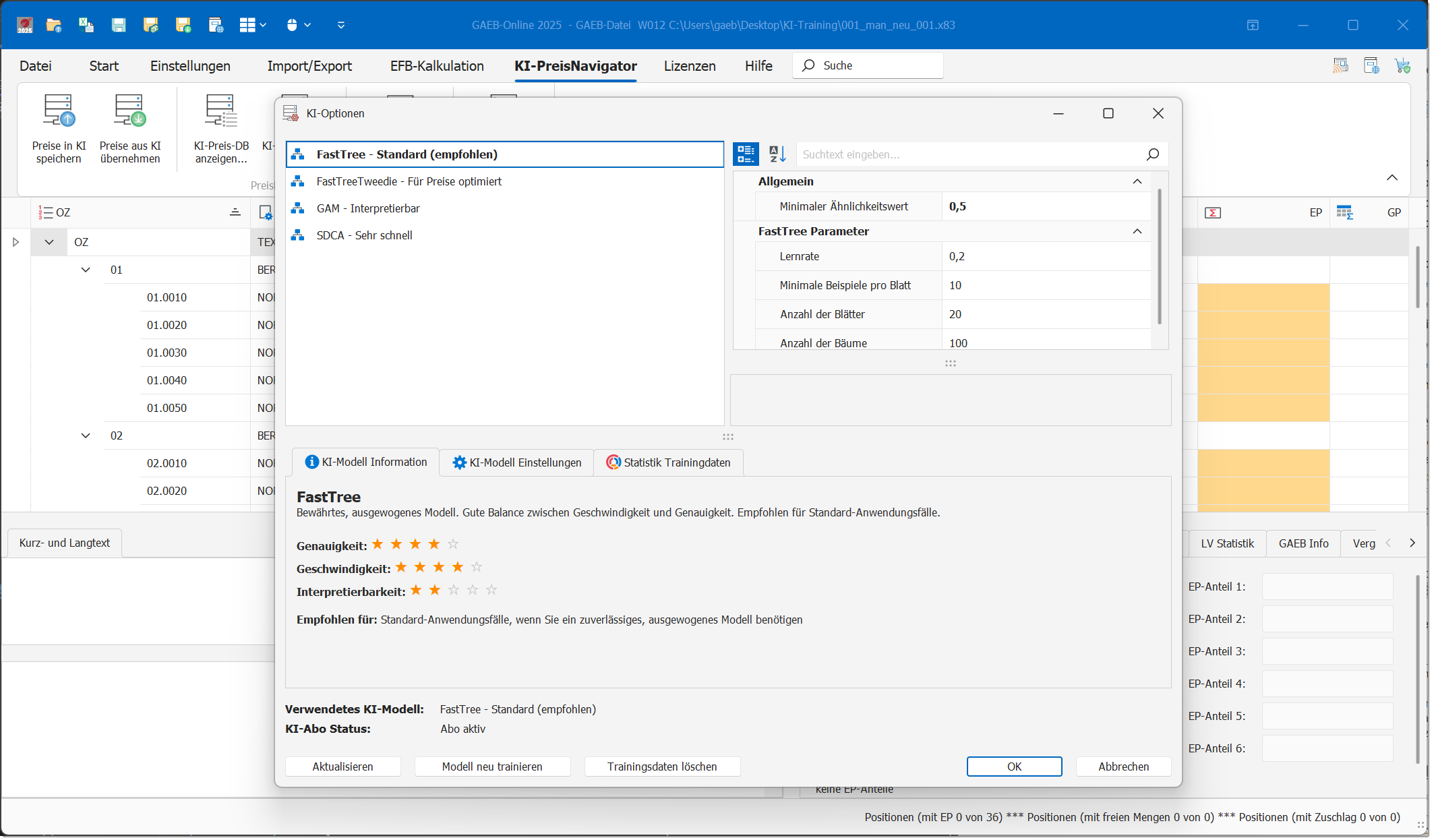Collapse the Allgemein property section

pyautogui.click(x=1137, y=181)
